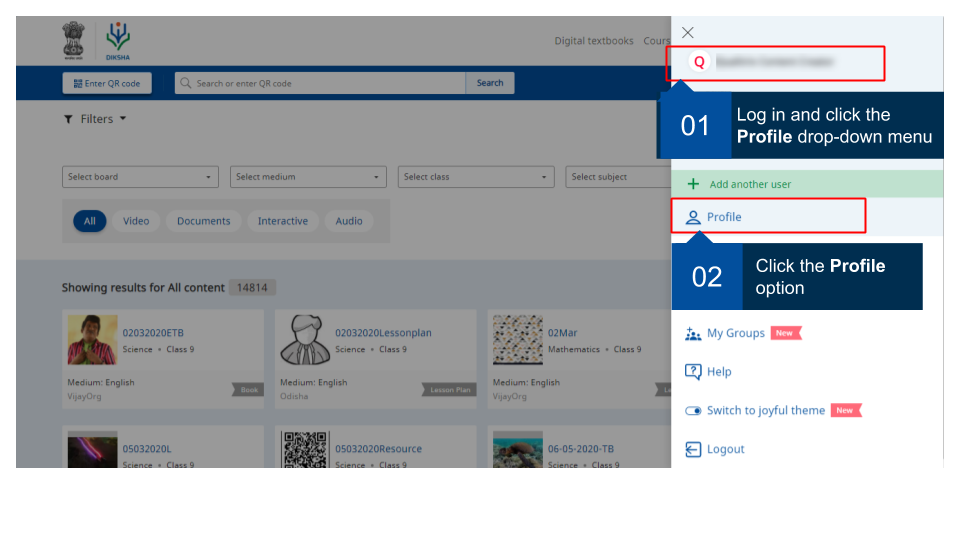
Task: Click the My Groups icon
Action: point(693,334)
